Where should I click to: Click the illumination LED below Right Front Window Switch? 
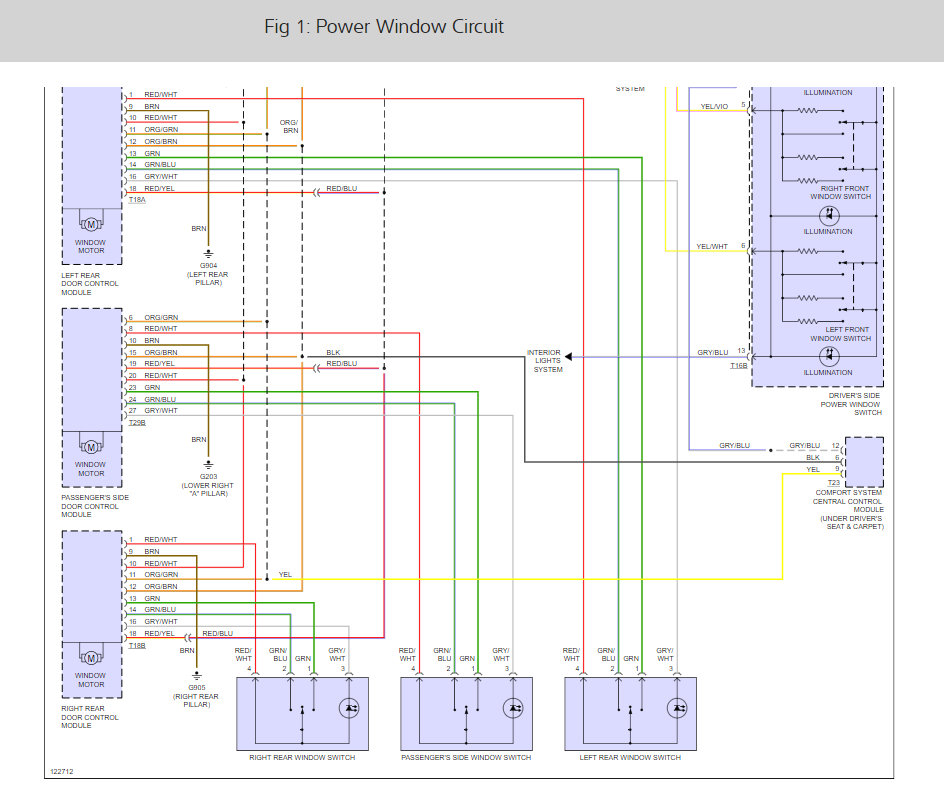click(829, 215)
